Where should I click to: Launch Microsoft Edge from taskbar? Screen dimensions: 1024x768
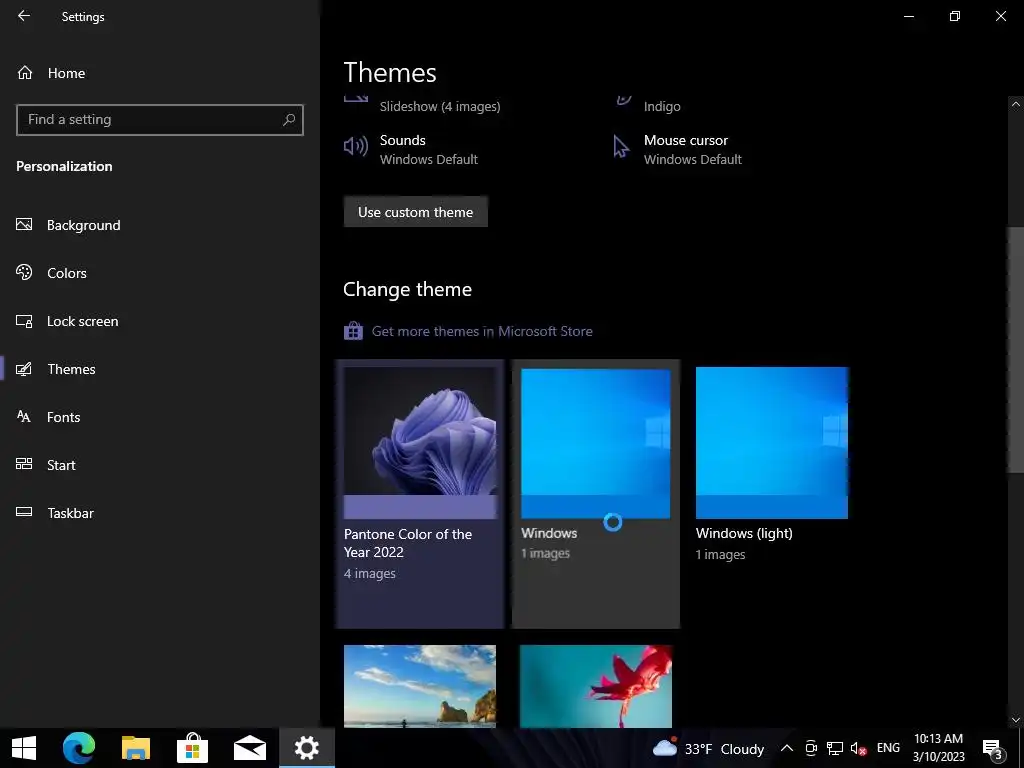tap(79, 748)
